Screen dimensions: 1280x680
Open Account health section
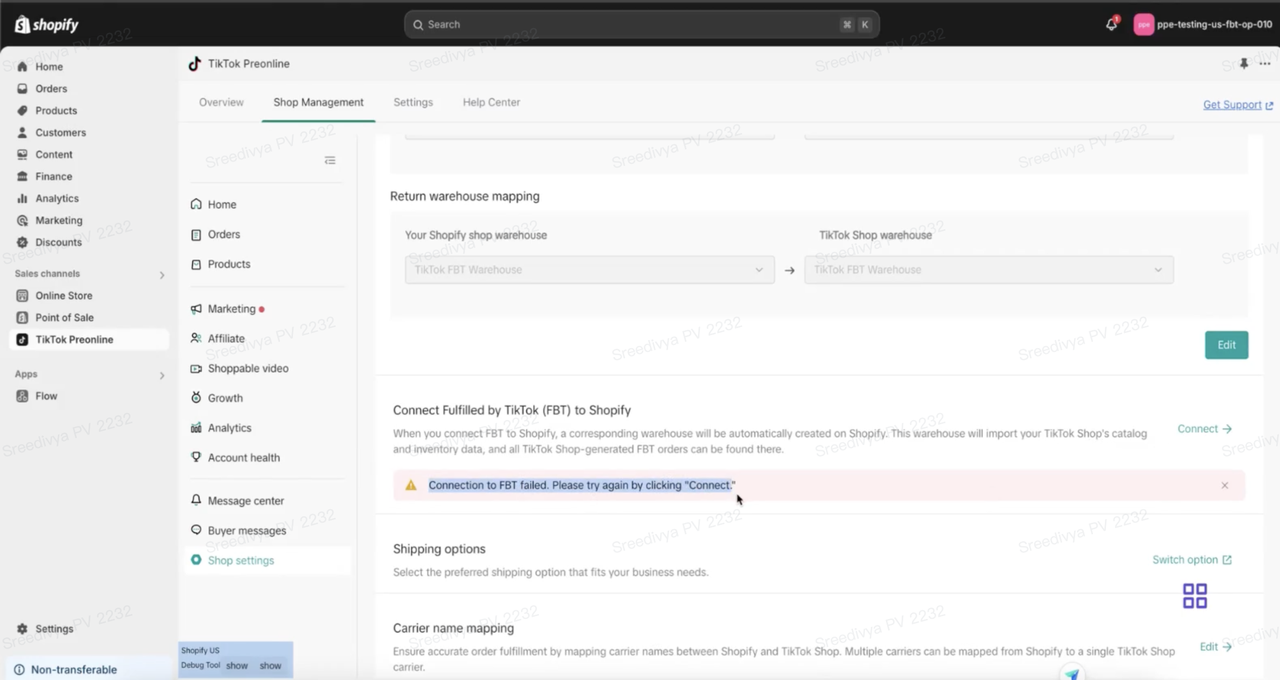243,457
